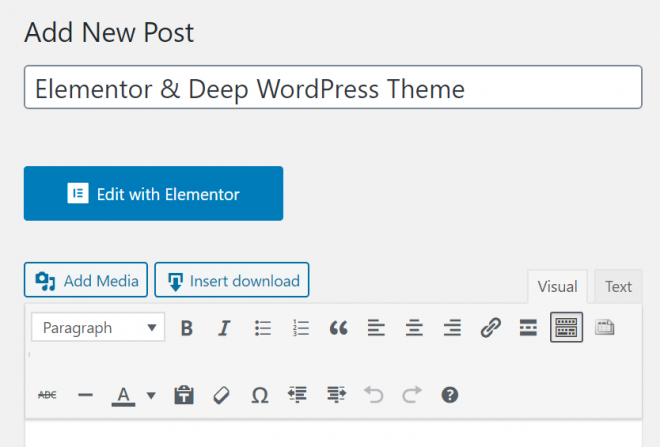Undo the last action
This screenshot has width=660, height=447.
point(374,395)
